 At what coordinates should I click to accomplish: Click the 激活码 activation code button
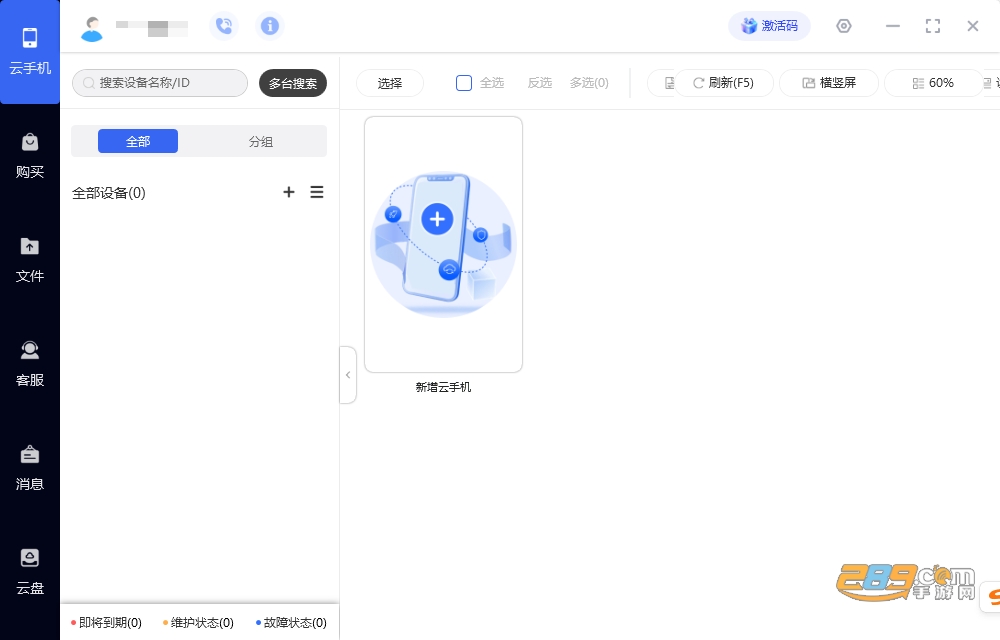point(770,26)
